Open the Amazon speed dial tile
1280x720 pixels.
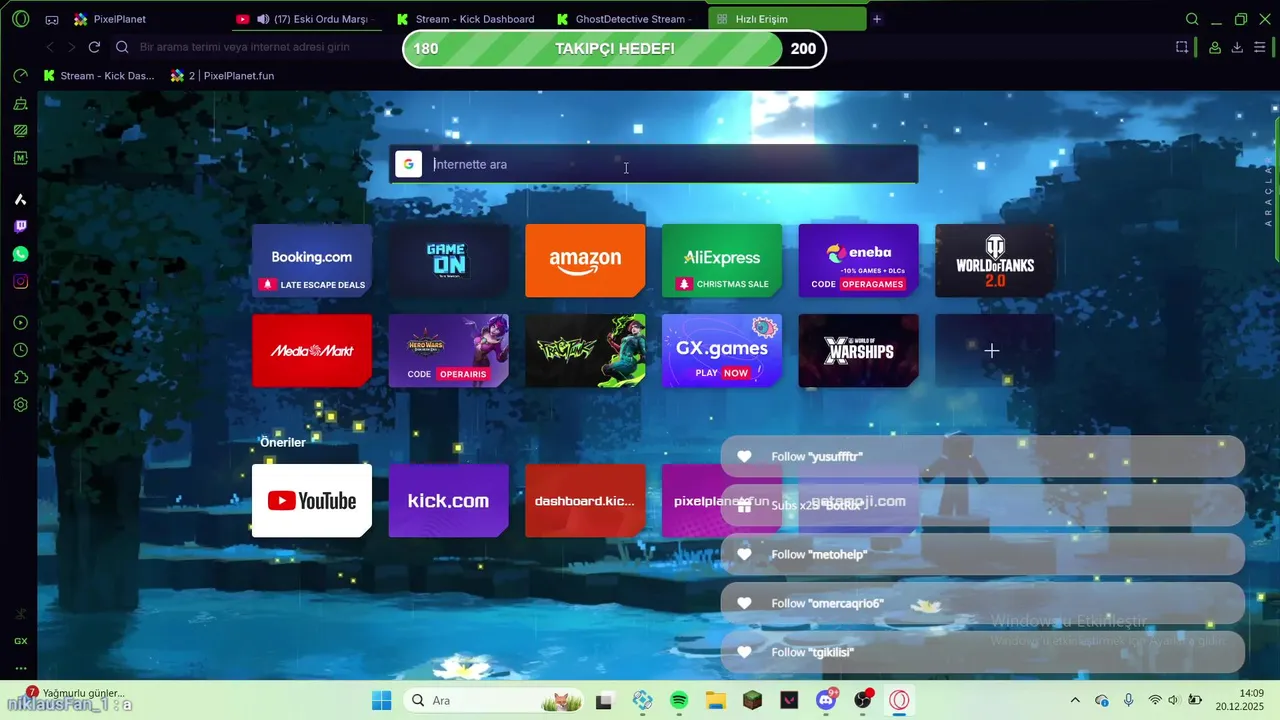pos(585,260)
